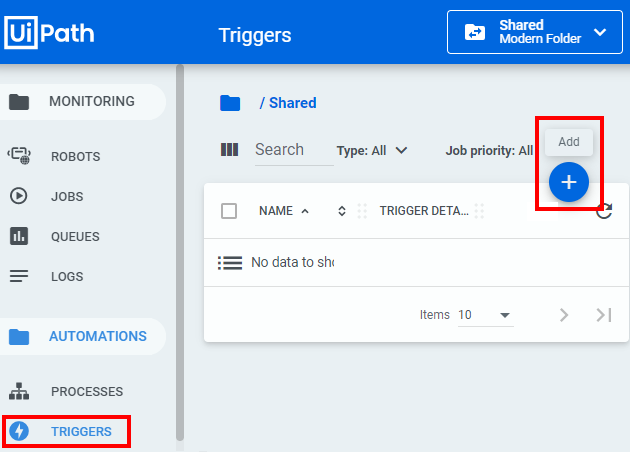Change items per page dropdown
The height and width of the screenshot is (452, 630).
tap(485, 315)
